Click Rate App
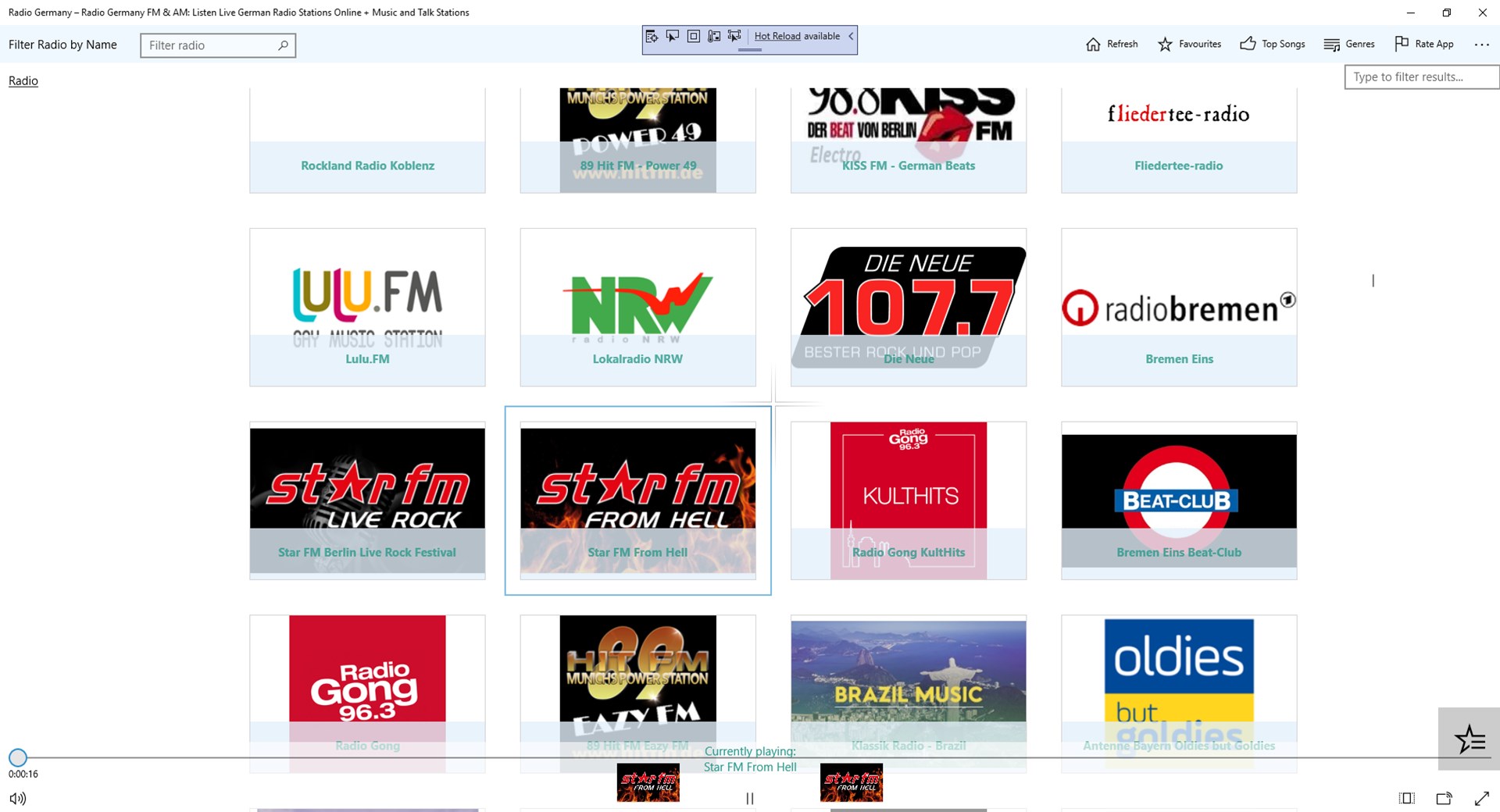 pyautogui.click(x=1424, y=45)
